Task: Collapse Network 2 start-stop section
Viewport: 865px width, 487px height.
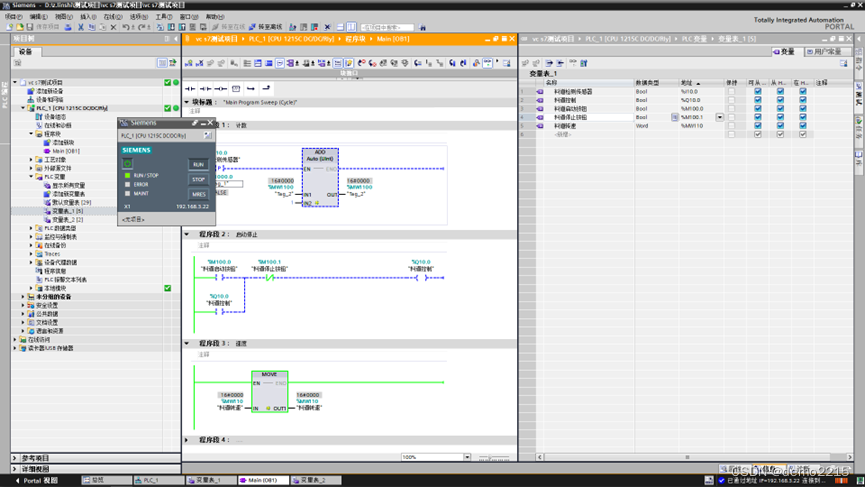Action: pyautogui.click(x=187, y=234)
